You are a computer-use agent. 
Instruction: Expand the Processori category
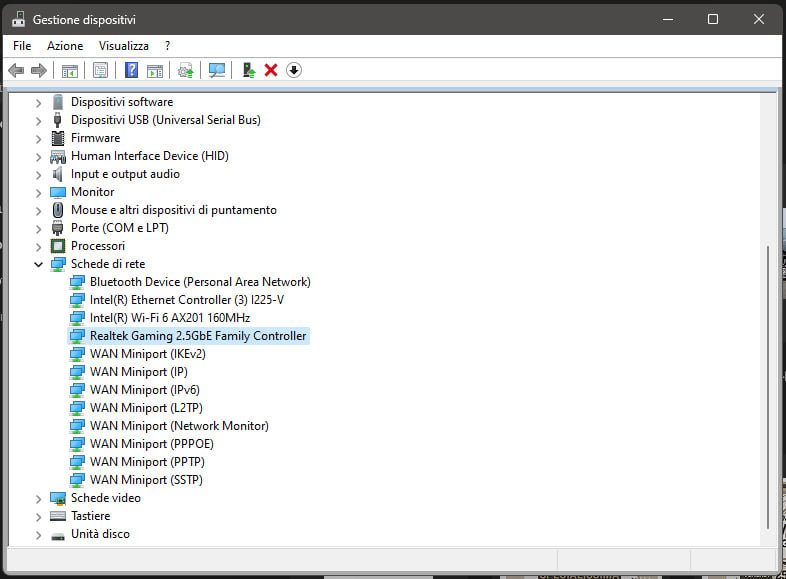point(39,247)
